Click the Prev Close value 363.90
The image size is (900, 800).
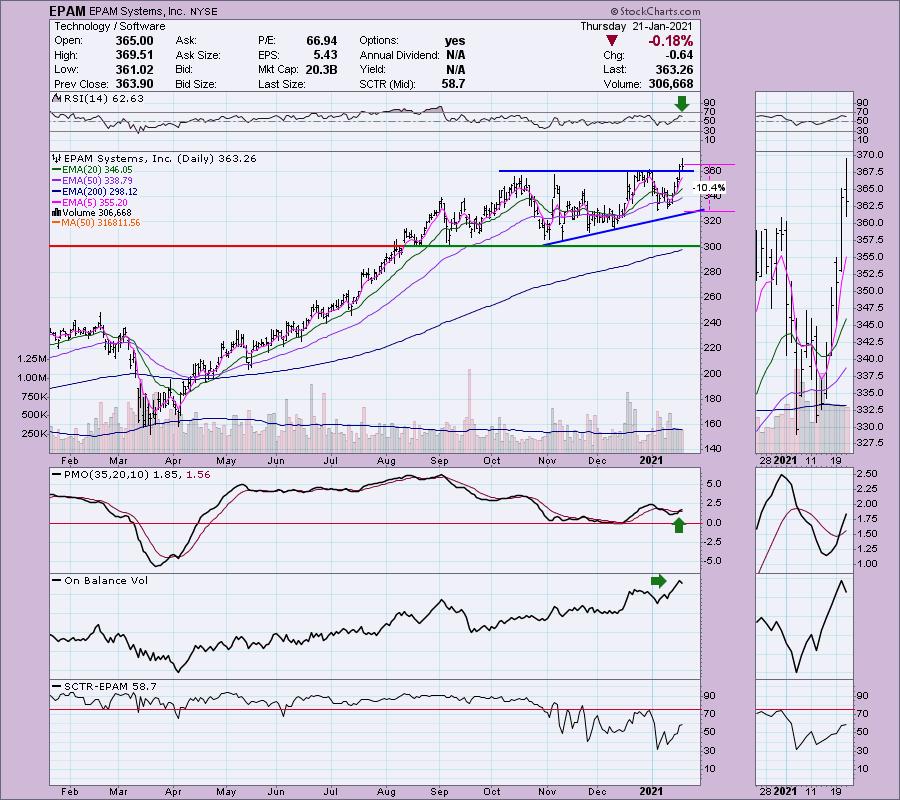click(134, 84)
